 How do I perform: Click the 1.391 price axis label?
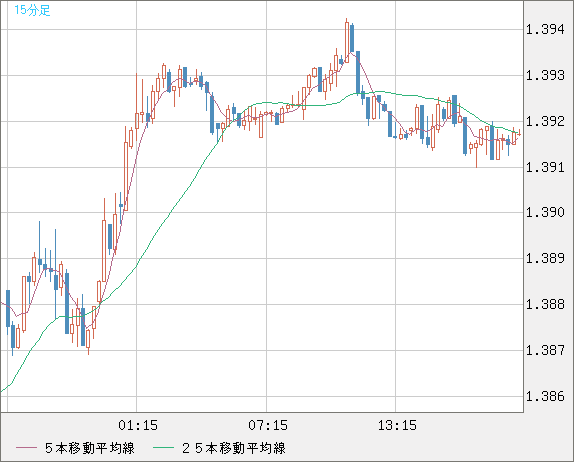click(x=545, y=167)
